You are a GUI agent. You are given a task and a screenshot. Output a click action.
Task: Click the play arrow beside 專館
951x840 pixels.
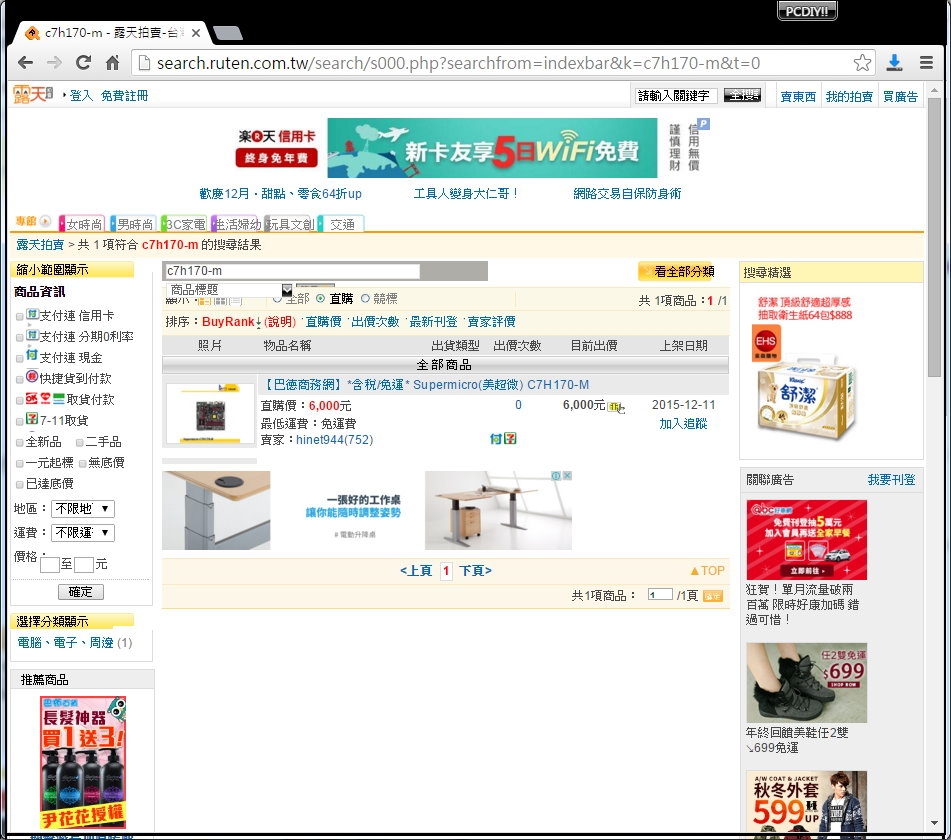(x=45, y=221)
